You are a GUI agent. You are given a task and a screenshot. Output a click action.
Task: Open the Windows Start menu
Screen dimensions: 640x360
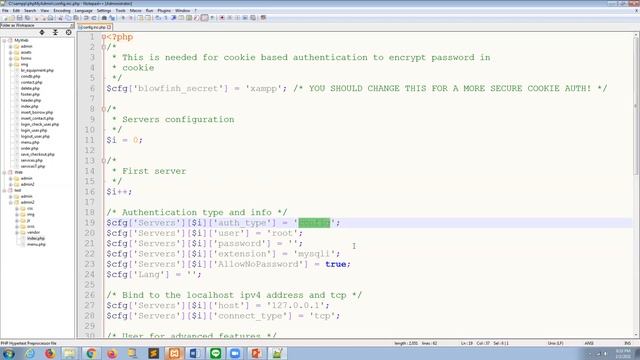(9, 353)
